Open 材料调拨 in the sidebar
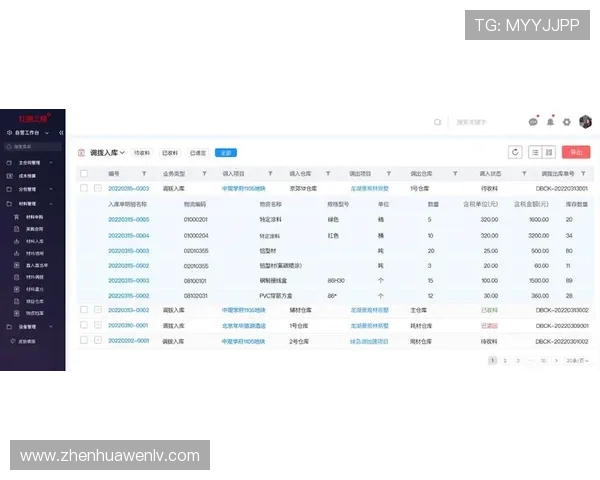The width and height of the screenshot is (600, 480). pyautogui.click(x=34, y=277)
